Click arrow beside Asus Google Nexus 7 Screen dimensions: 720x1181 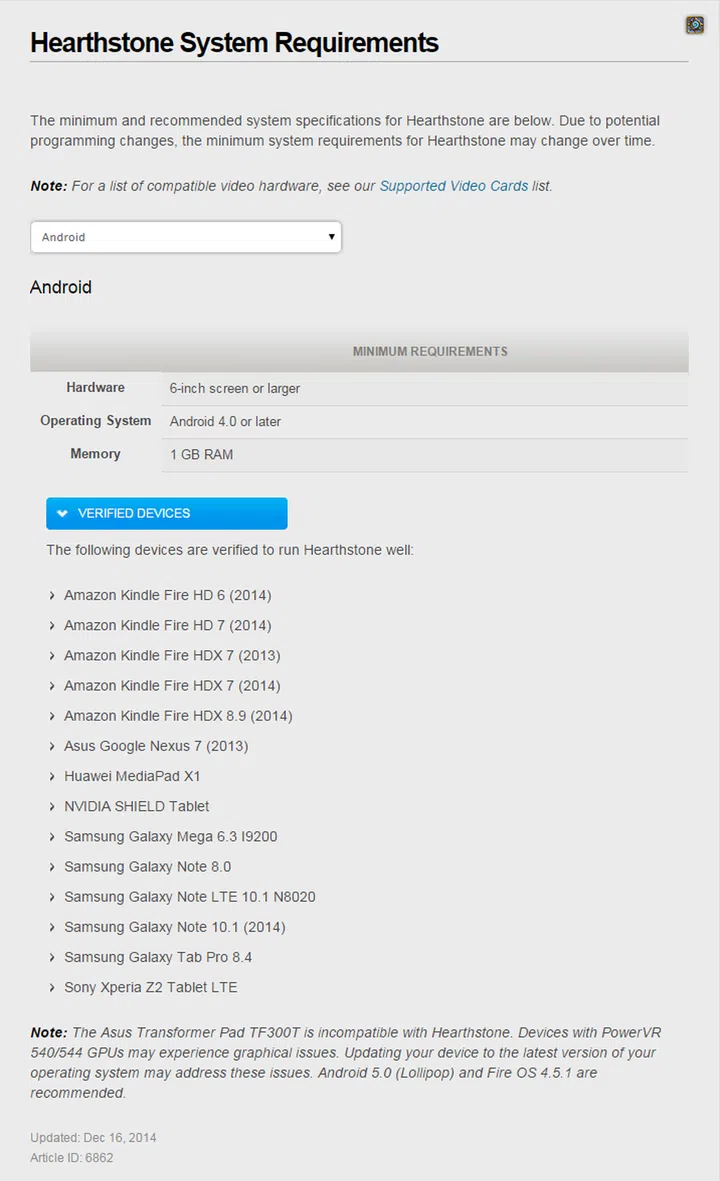coord(52,747)
